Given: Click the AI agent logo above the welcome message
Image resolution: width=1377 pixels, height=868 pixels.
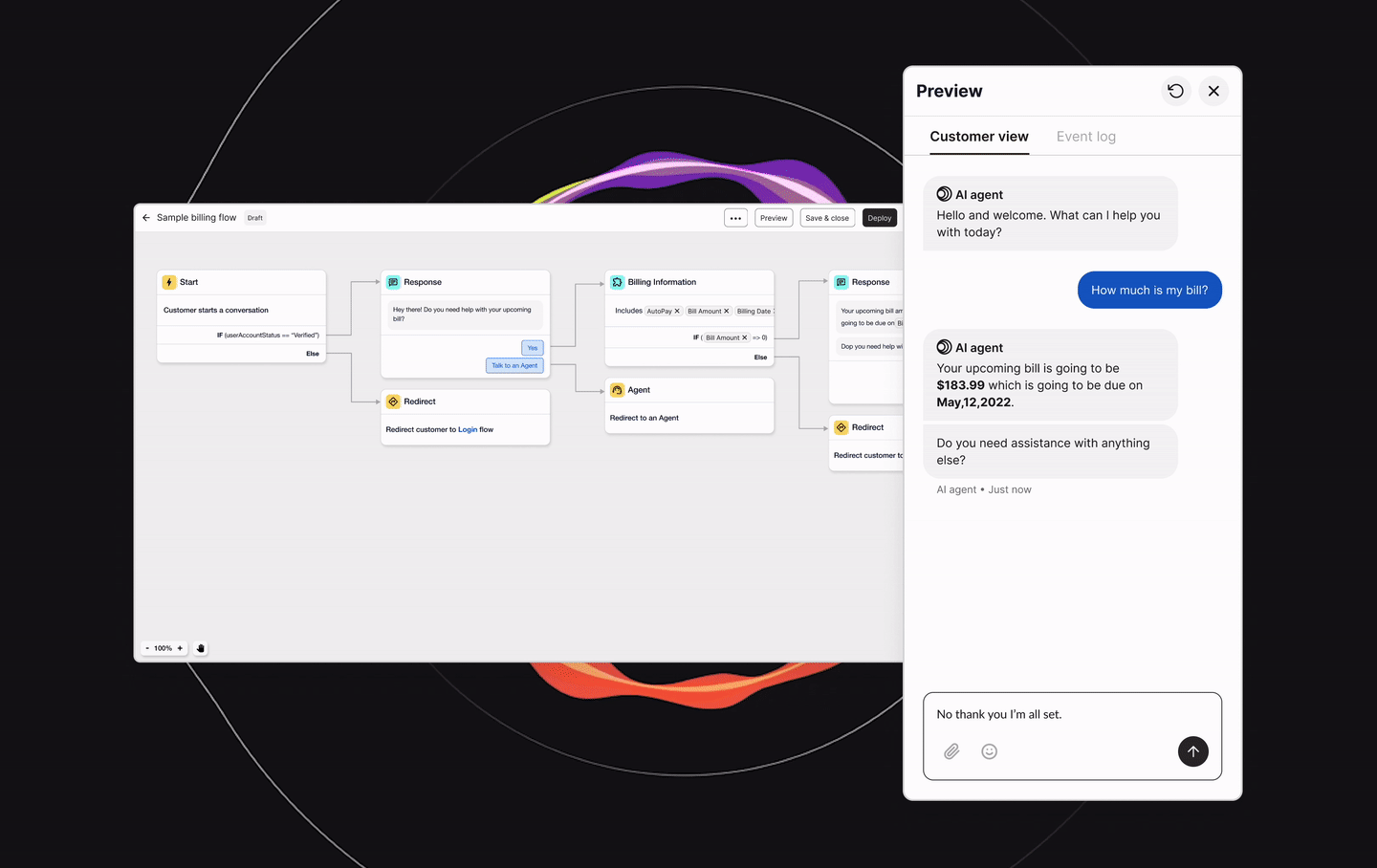Looking at the screenshot, I should (x=944, y=194).
